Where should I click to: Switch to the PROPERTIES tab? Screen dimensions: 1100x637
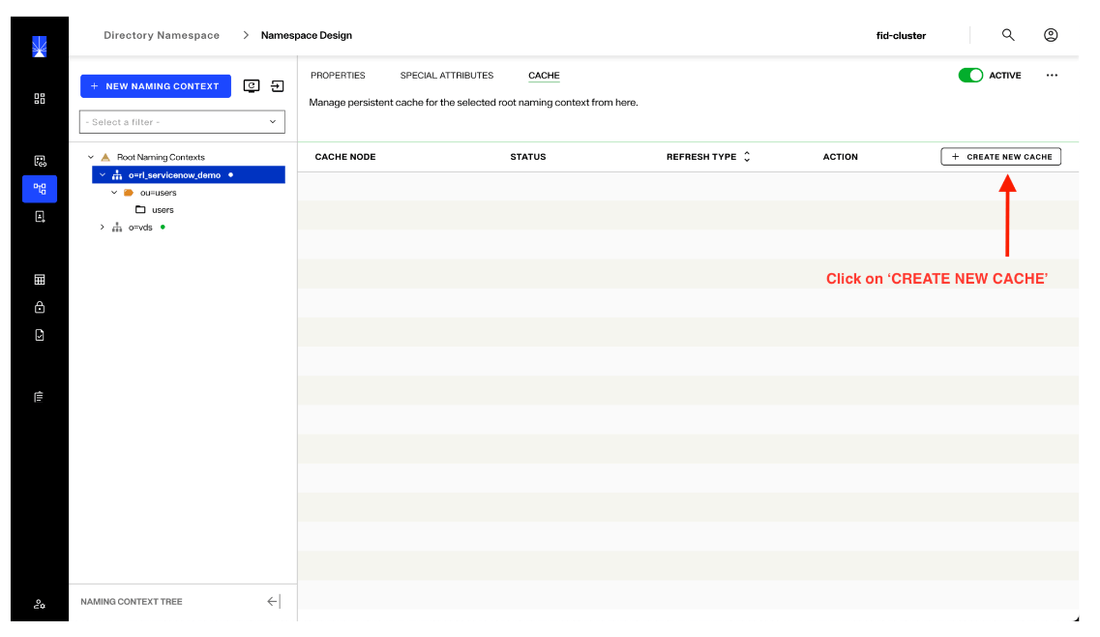click(x=337, y=75)
